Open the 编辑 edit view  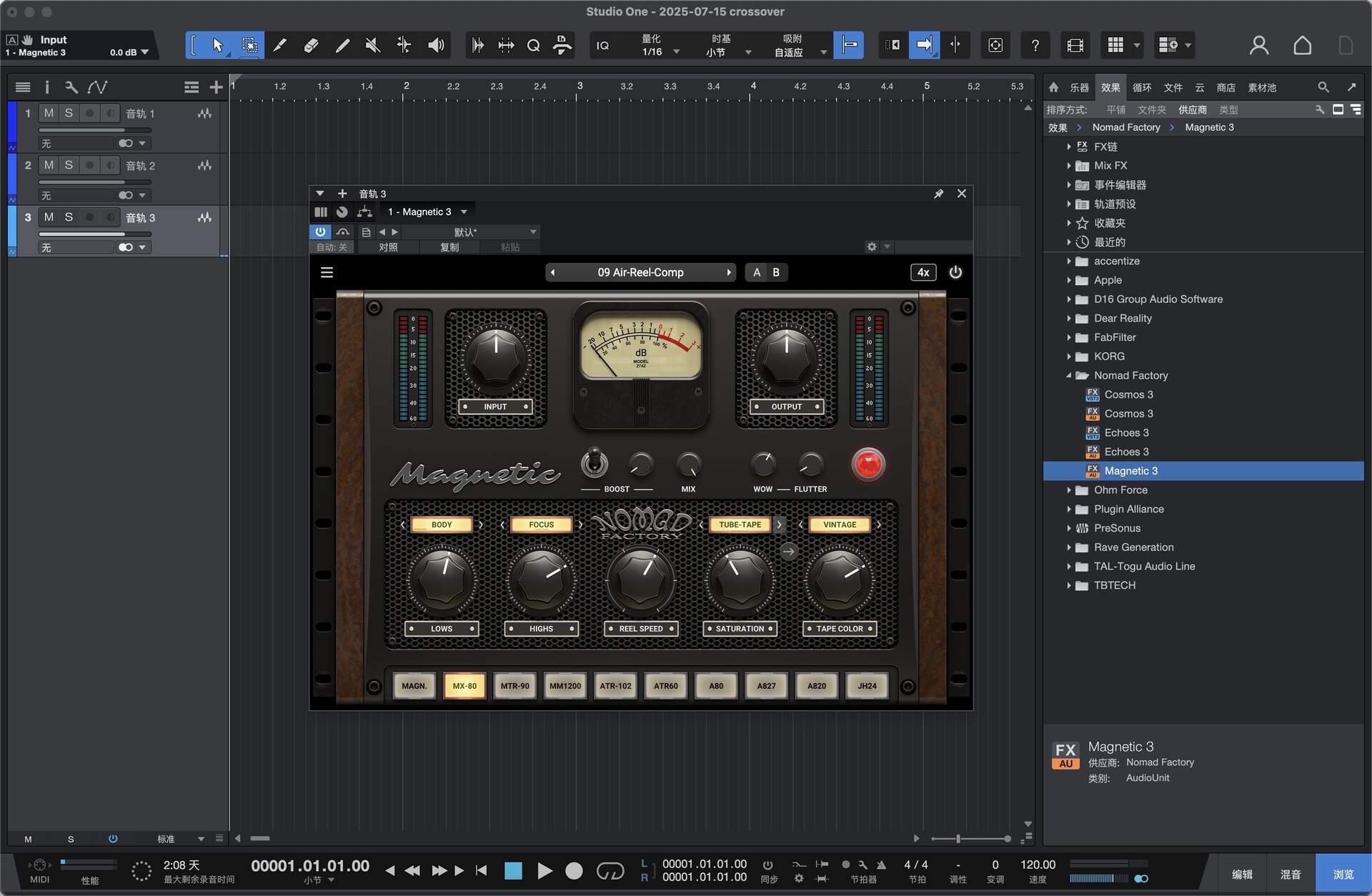click(1242, 874)
